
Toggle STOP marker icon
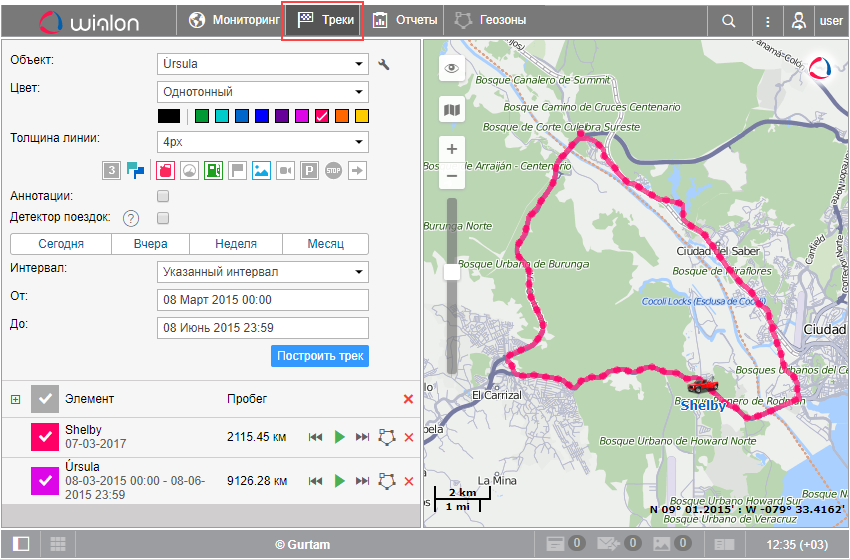pyautogui.click(x=333, y=171)
